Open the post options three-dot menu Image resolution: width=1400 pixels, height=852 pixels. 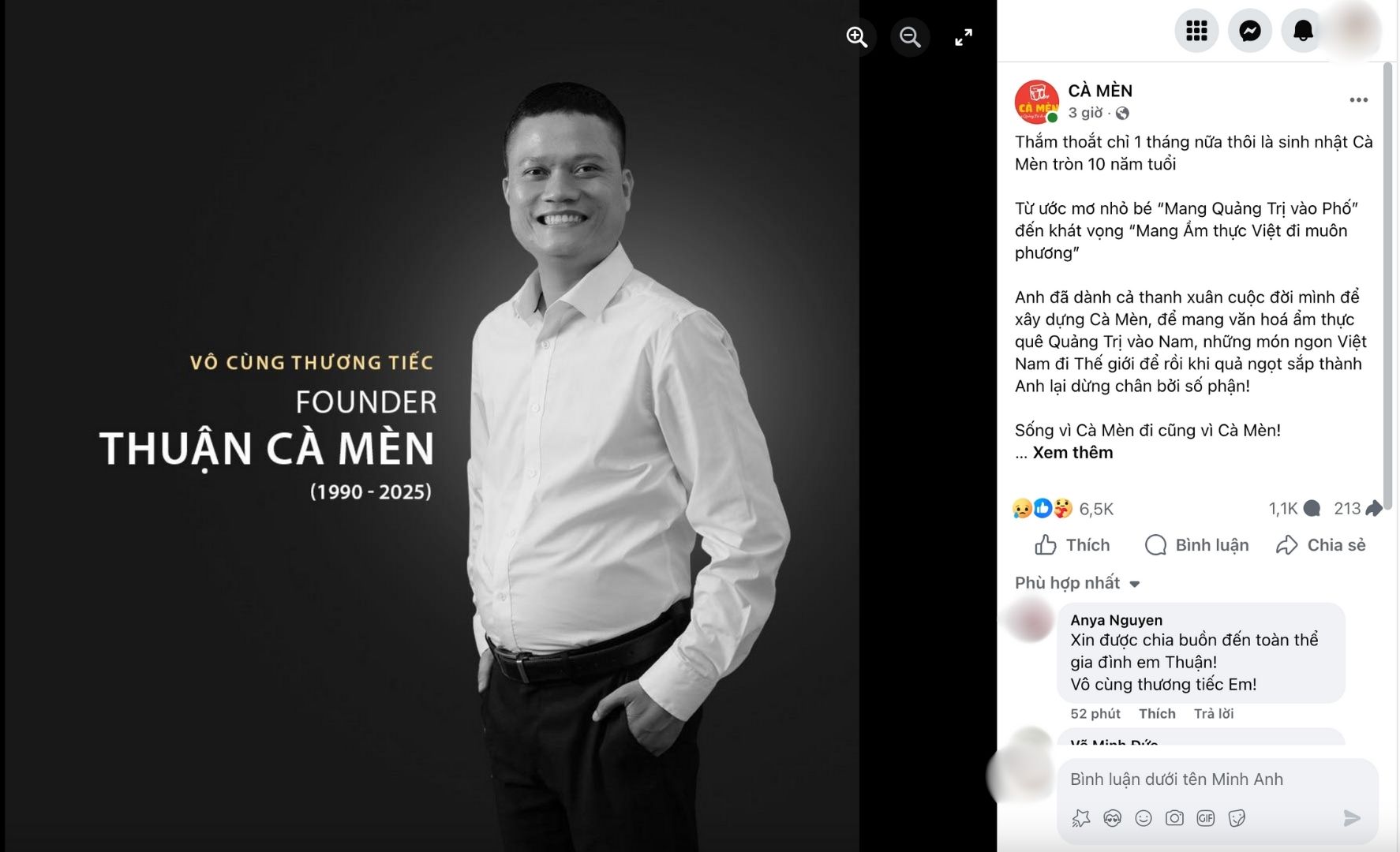click(1358, 100)
